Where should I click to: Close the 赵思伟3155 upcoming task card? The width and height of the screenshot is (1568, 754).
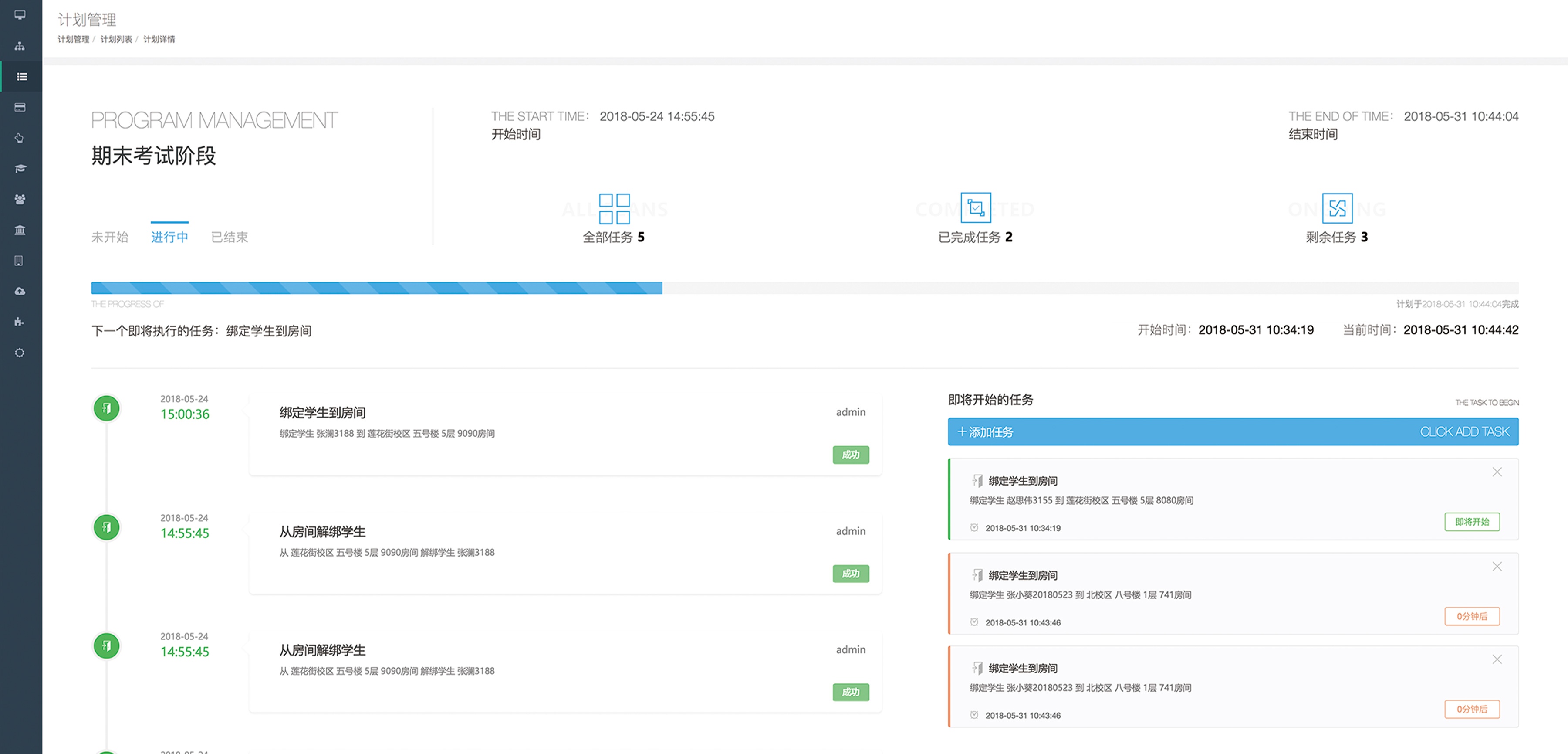[x=1497, y=472]
